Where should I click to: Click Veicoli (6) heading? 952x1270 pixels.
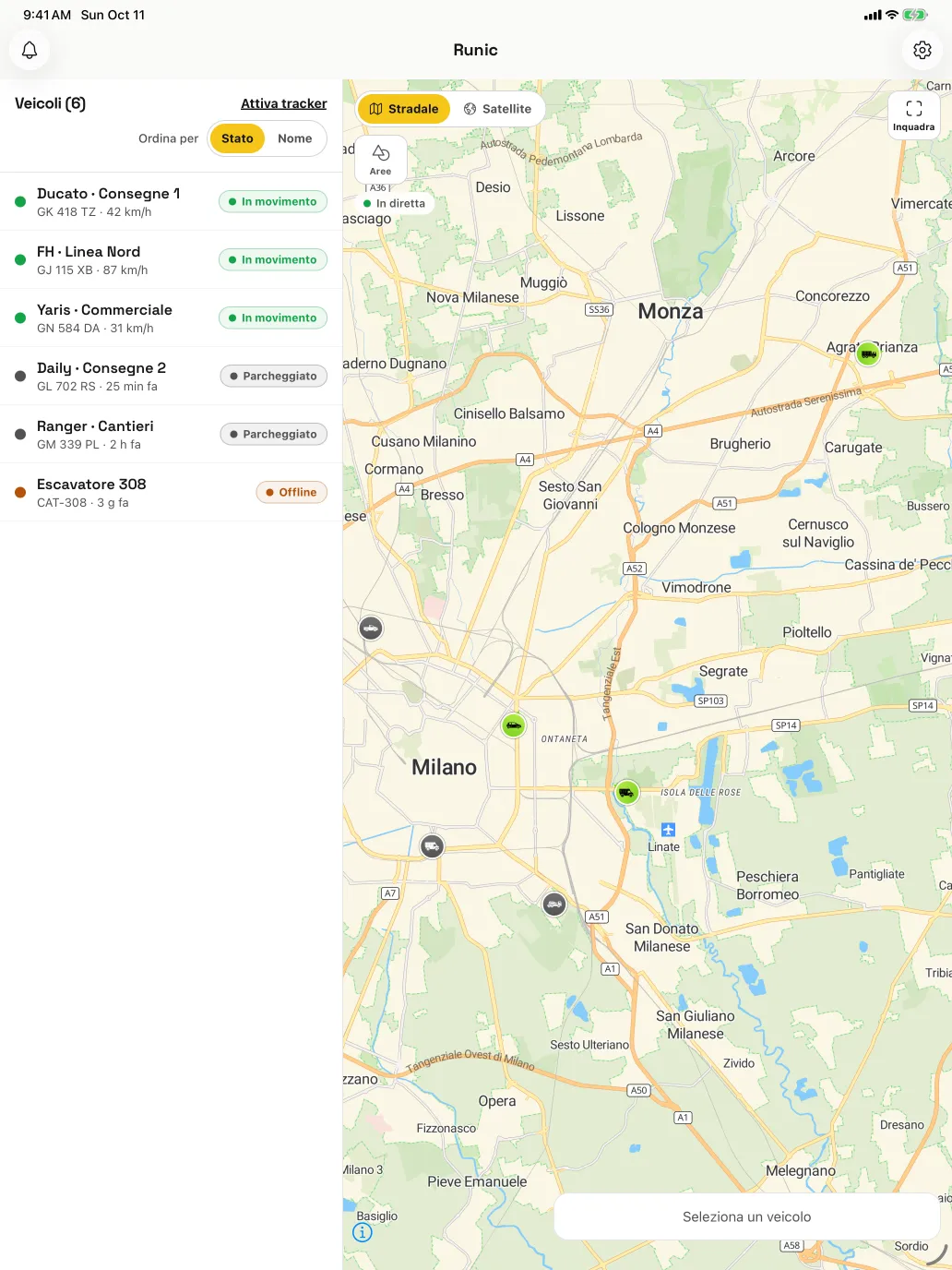click(x=51, y=103)
